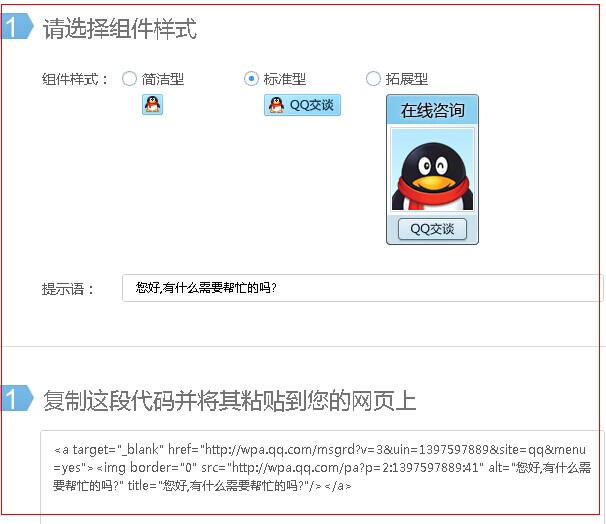Screen dimensions: 606x524
Task: Click the heading 请选择组件样式
Action: click(x=120, y=28)
